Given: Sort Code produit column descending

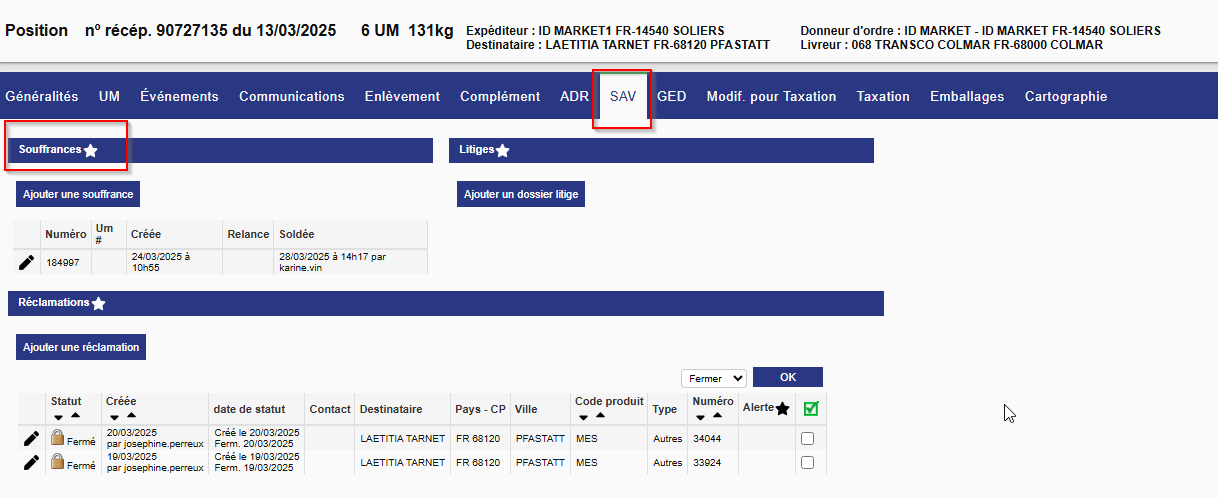Looking at the screenshot, I should [x=583, y=416].
